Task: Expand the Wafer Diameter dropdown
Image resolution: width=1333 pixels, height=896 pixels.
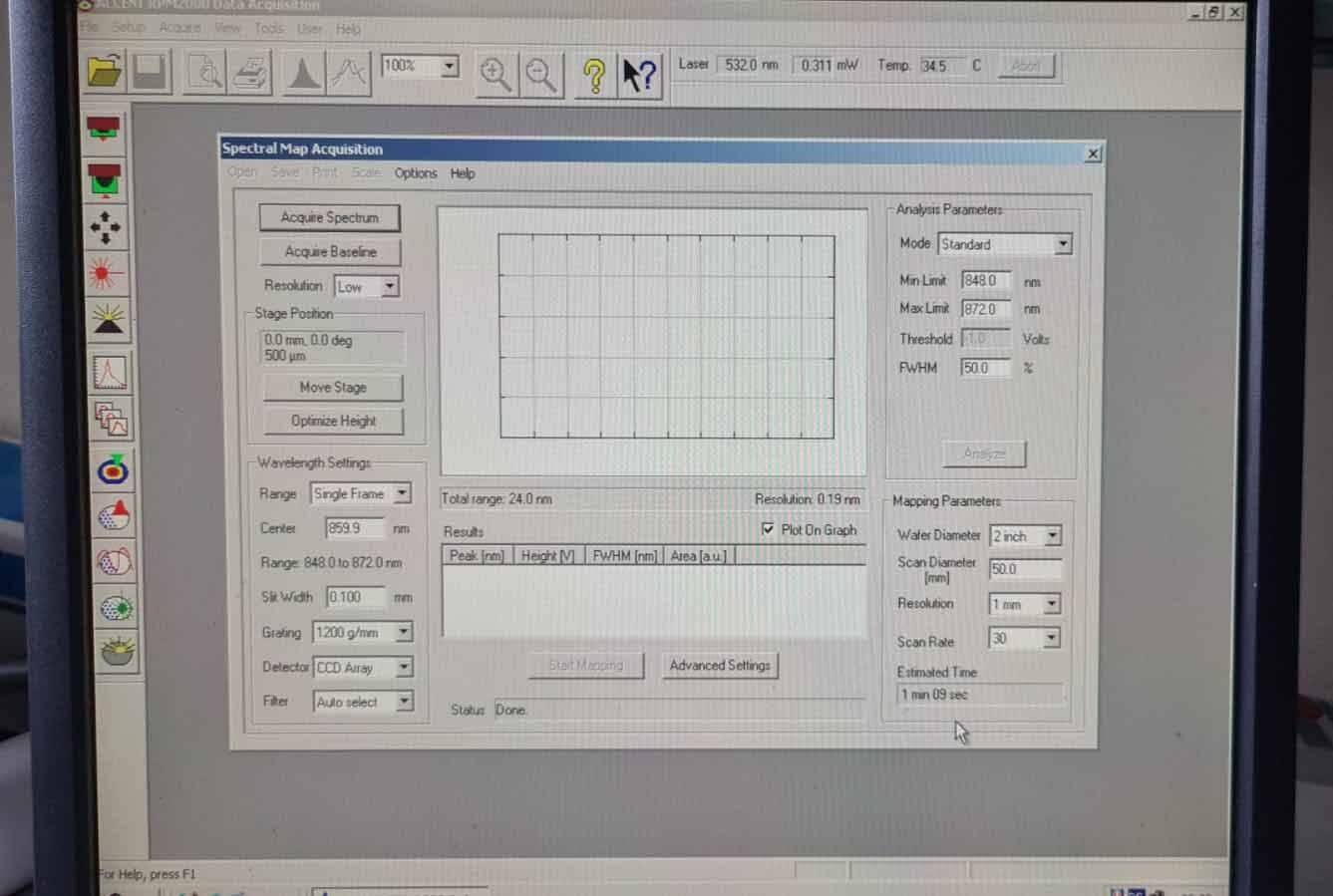Action: (1052, 536)
